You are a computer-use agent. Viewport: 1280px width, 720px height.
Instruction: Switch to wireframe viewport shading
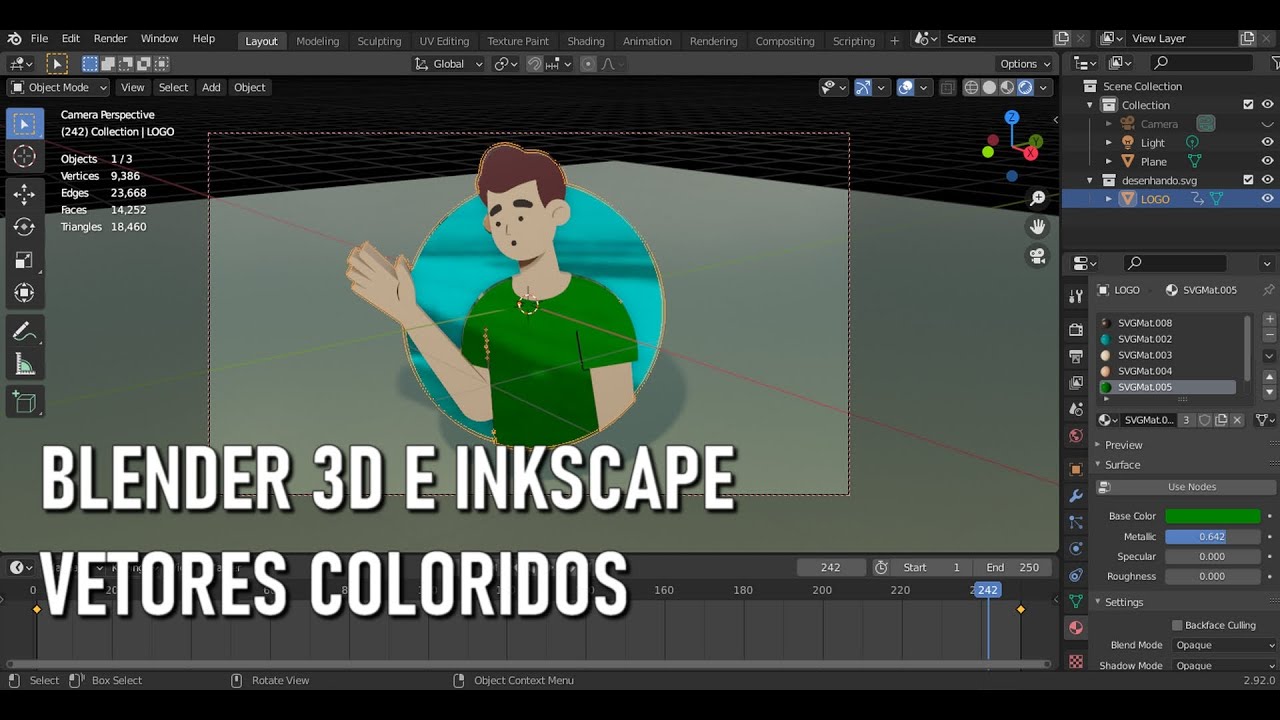pos(971,88)
